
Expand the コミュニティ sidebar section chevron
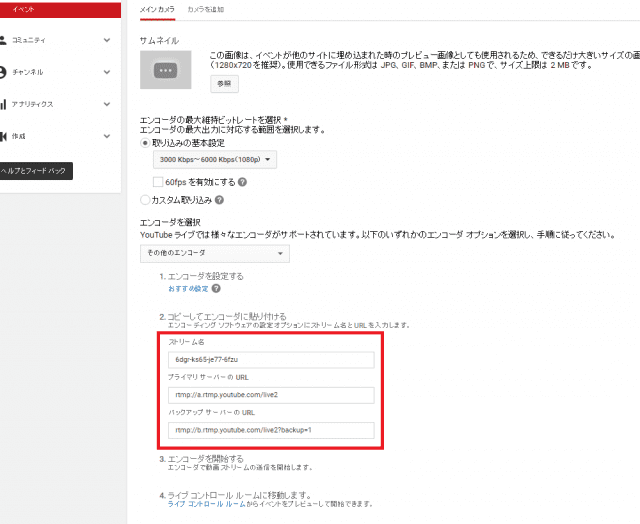(107, 40)
